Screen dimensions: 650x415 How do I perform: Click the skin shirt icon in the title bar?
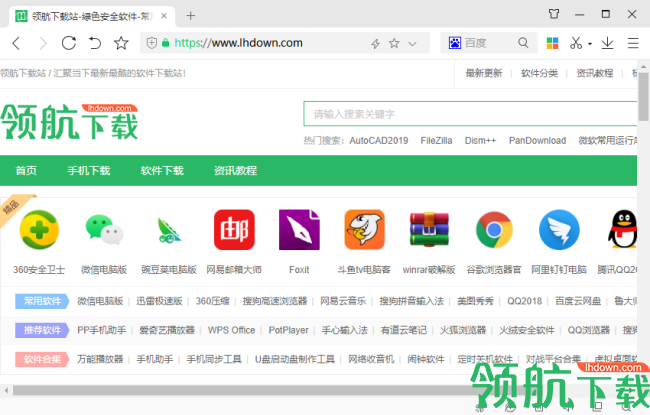point(554,14)
